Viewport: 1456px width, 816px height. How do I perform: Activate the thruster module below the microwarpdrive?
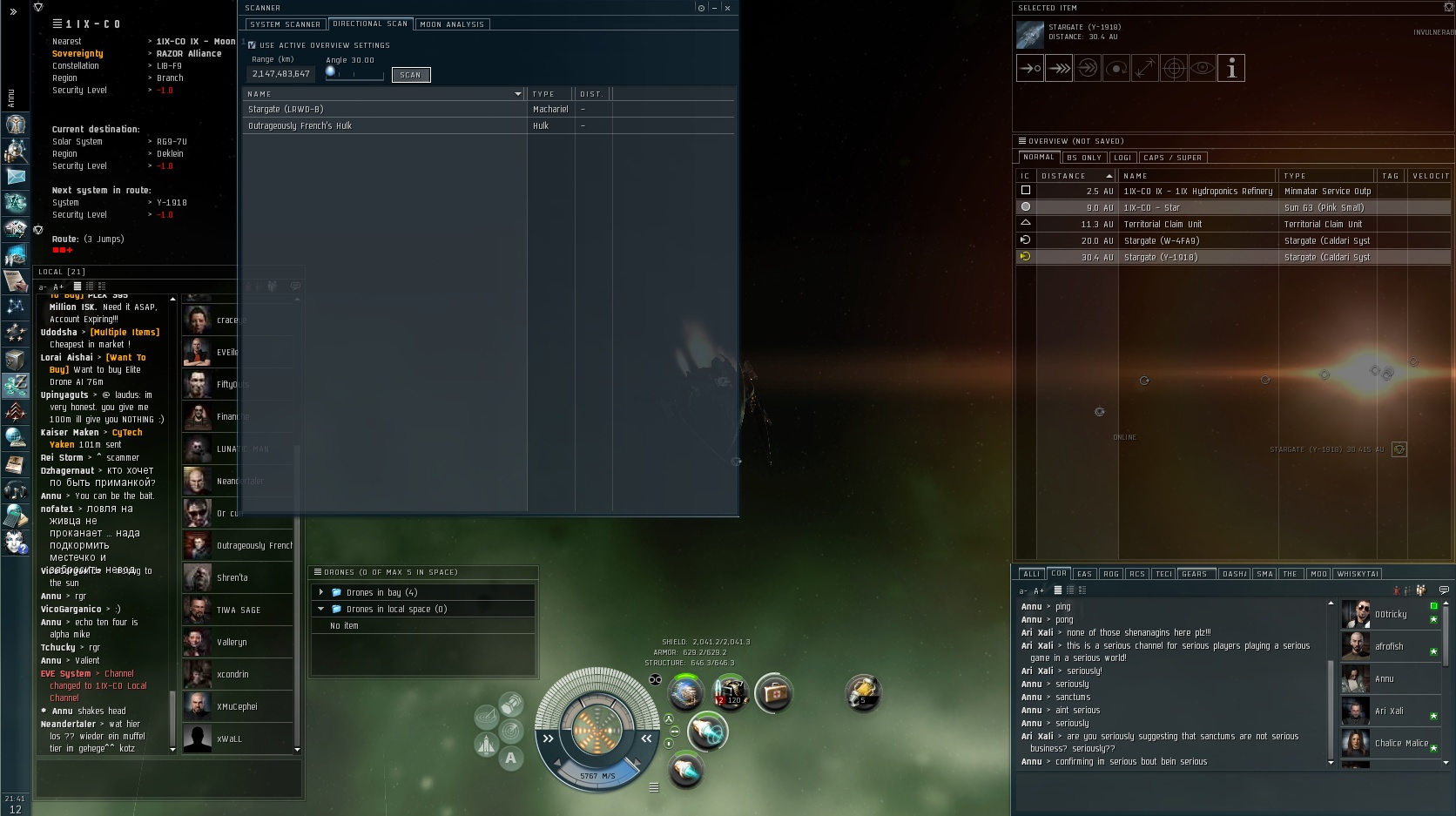686,771
